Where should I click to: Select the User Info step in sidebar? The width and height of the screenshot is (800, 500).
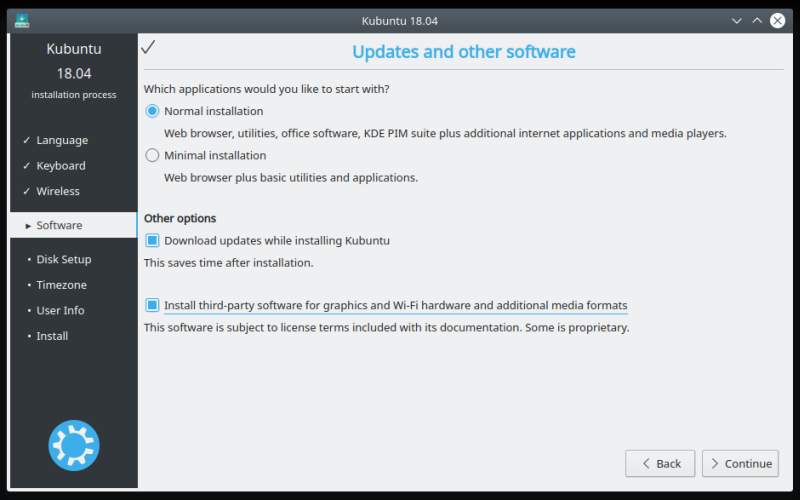point(60,310)
